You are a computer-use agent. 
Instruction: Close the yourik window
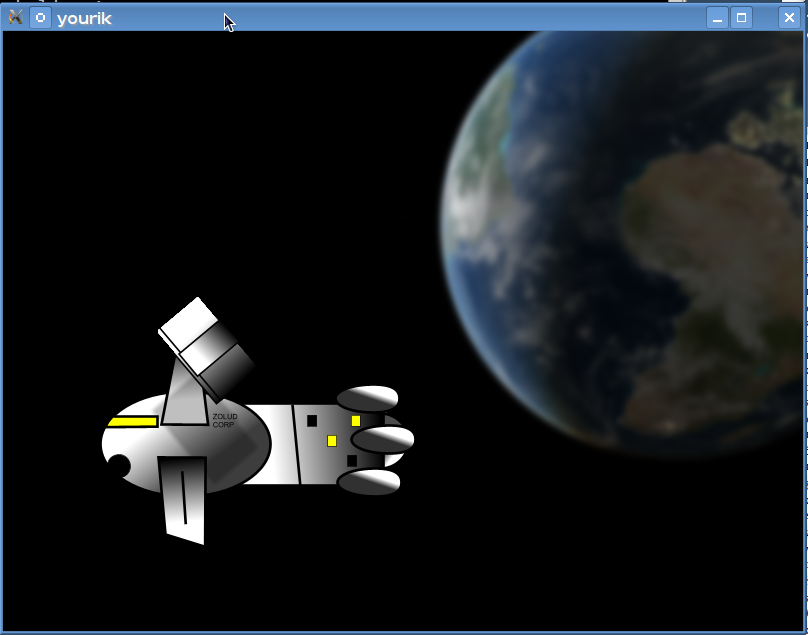pyautogui.click(x=789, y=17)
